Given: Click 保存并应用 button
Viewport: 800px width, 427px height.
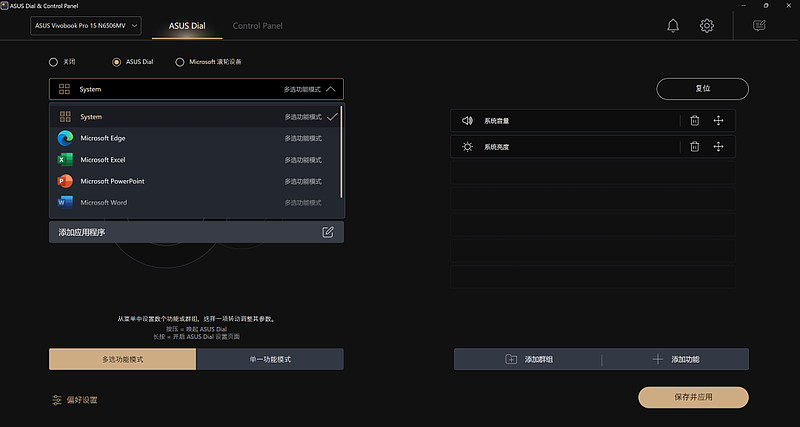Looking at the screenshot, I should click(x=693, y=397).
